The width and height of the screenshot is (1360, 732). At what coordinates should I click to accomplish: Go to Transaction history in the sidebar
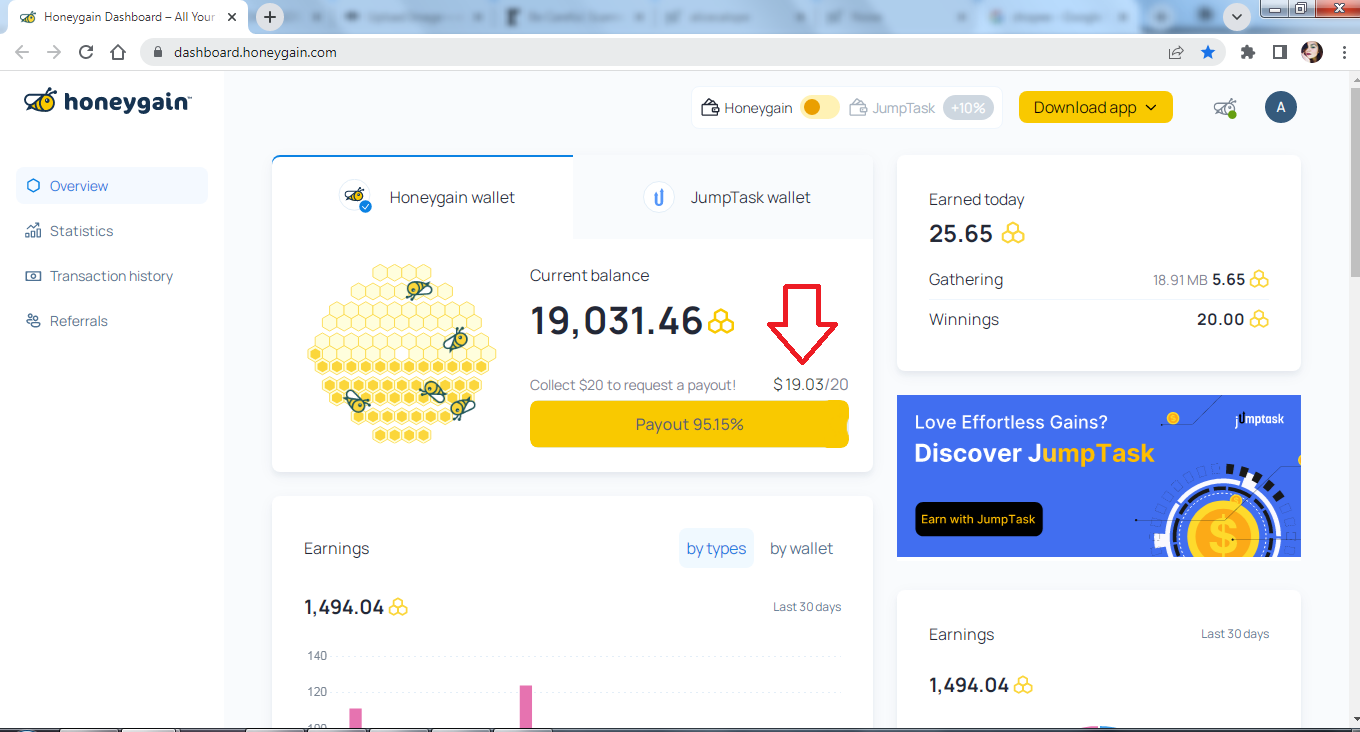tap(99, 276)
